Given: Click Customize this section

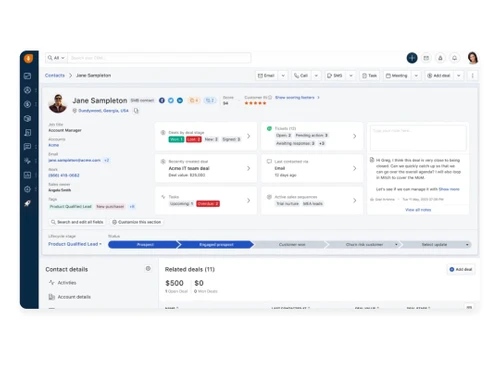Looking at the screenshot, I should pos(137,222).
